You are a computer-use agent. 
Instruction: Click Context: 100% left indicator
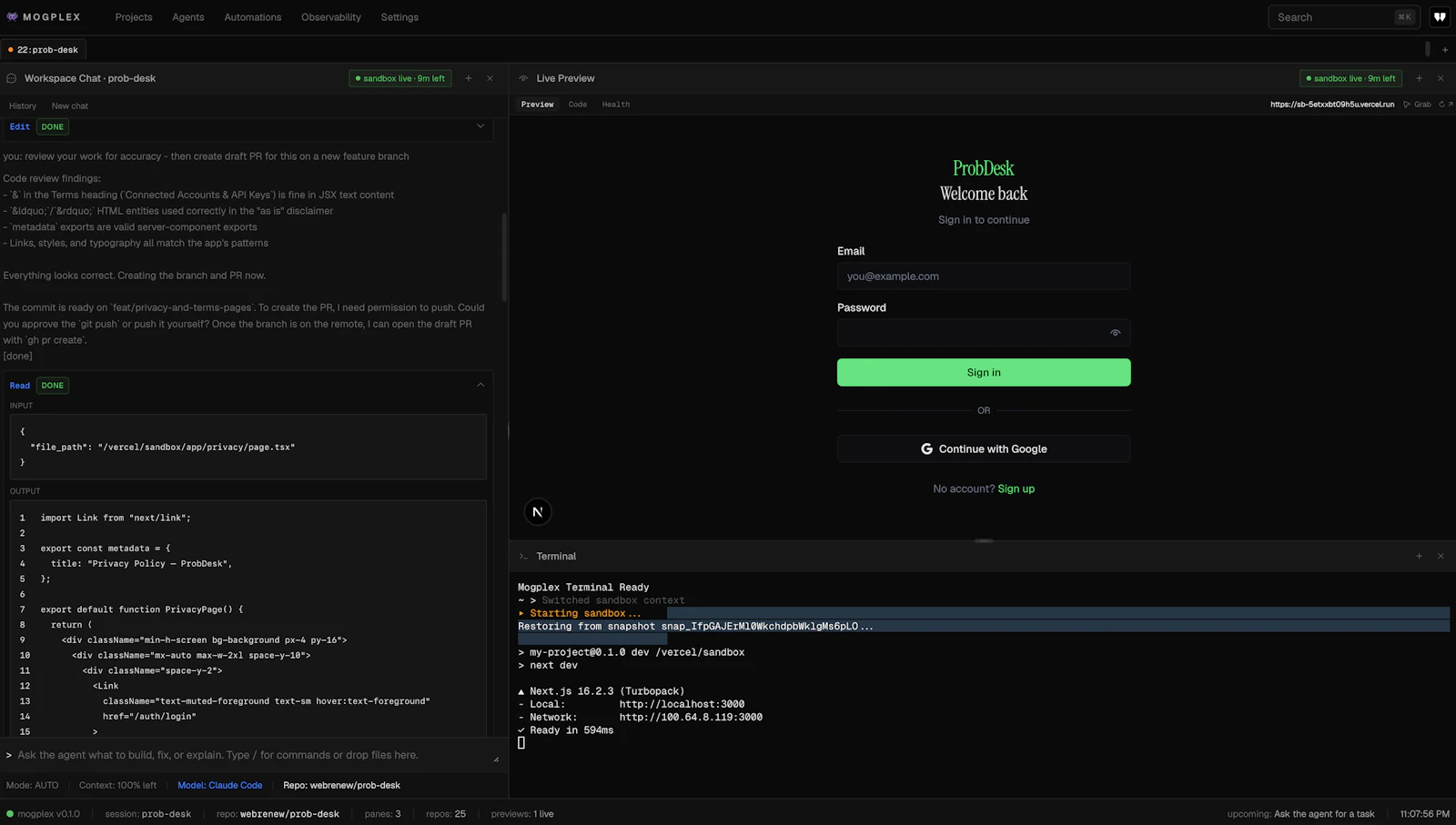pyautogui.click(x=117, y=785)
